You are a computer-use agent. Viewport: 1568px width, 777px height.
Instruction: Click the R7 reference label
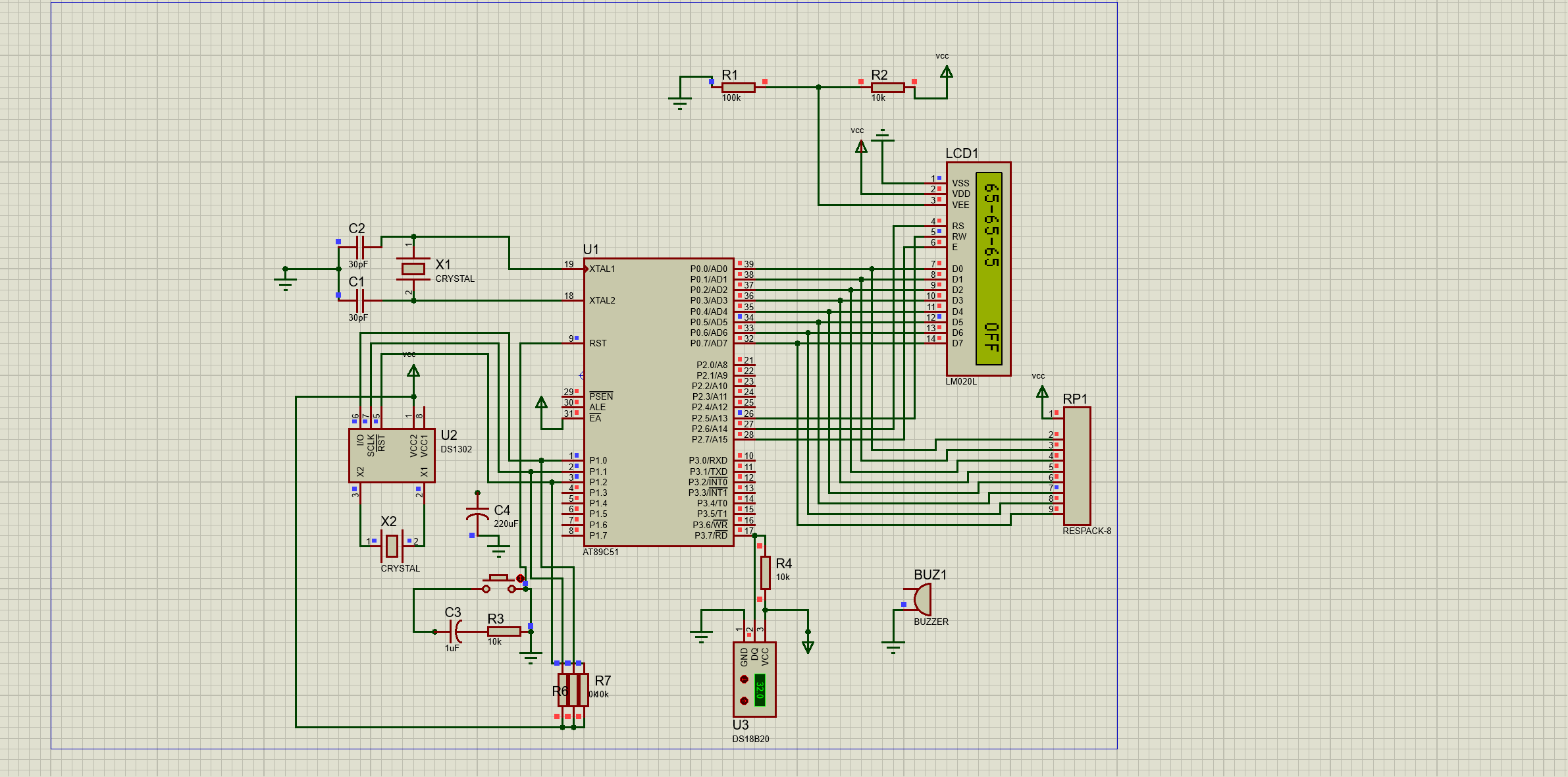(602, 681)
